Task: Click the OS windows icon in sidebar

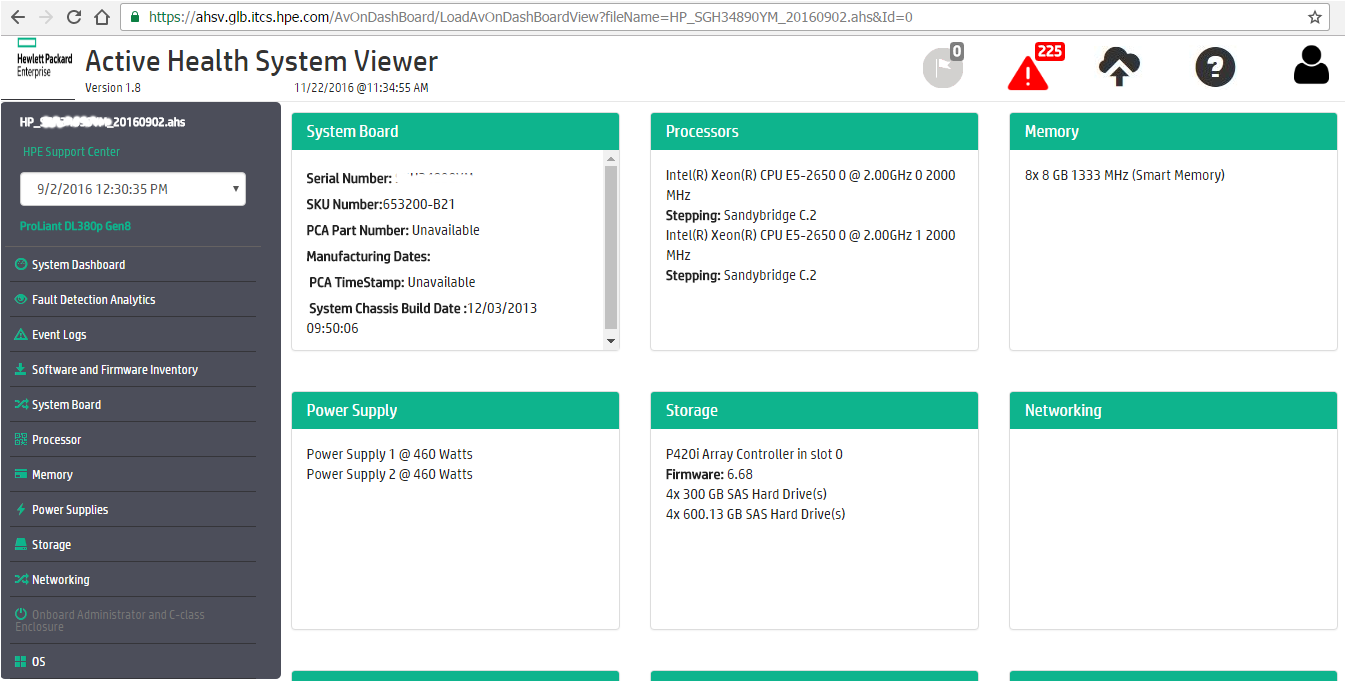Action: [x=21, y=662]
